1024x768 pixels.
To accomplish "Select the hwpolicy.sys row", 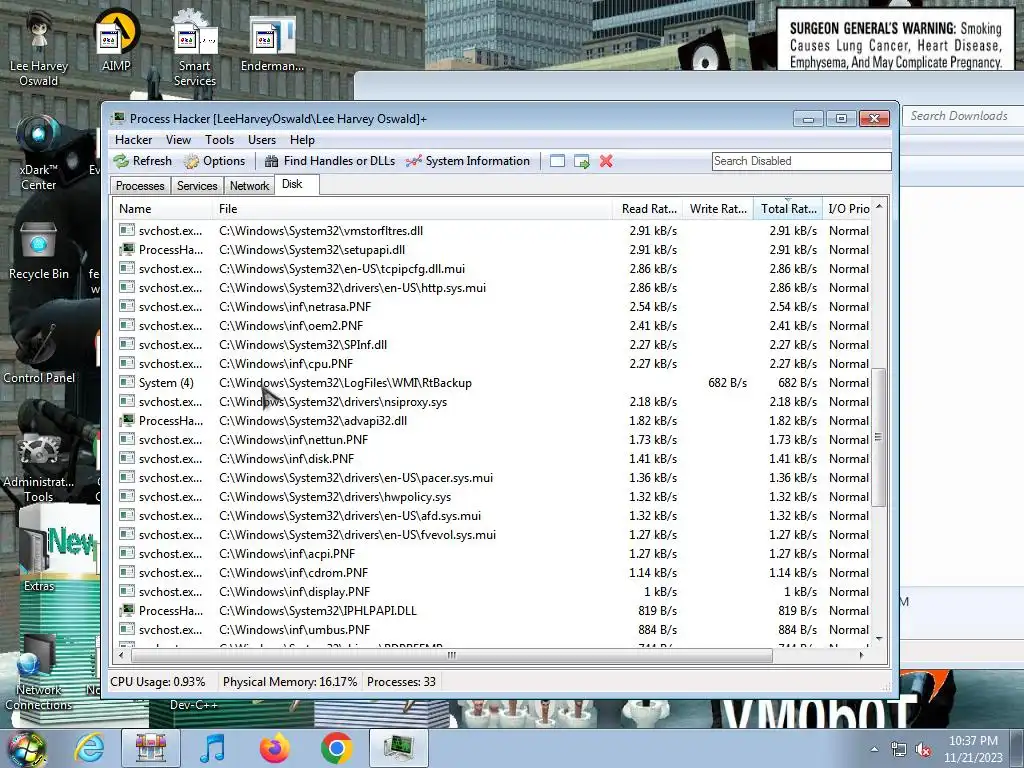I will pyautogui.click(x=494, y=496).
